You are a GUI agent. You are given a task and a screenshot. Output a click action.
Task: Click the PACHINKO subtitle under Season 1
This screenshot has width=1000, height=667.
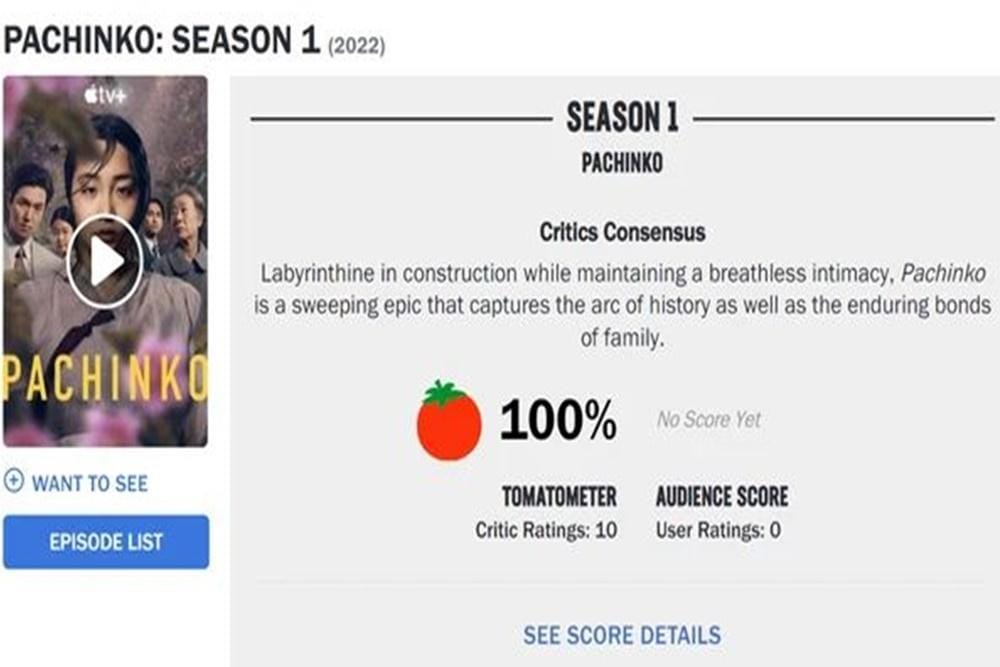[622, 164]
